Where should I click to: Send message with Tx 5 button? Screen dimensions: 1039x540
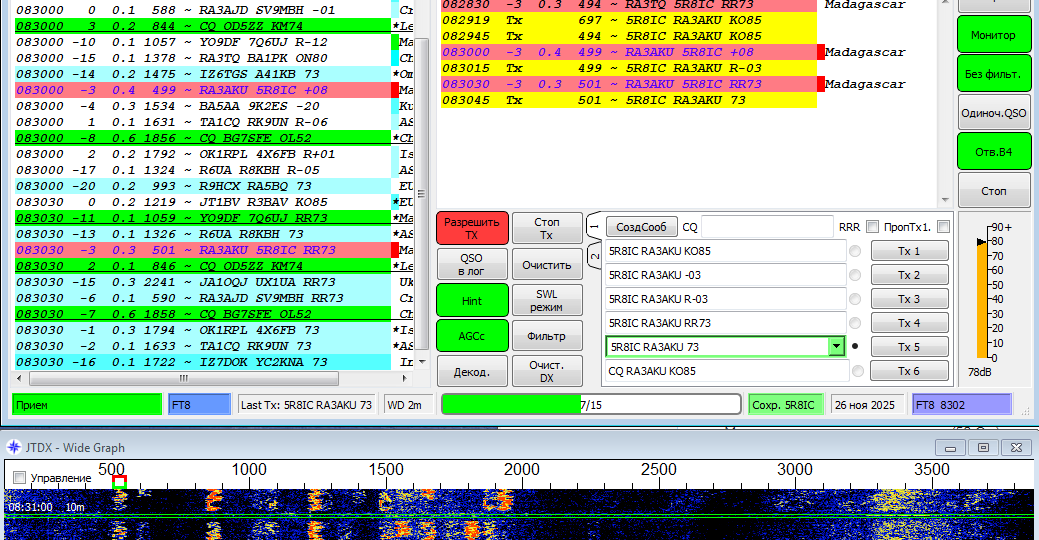click(x=909, y=347)
